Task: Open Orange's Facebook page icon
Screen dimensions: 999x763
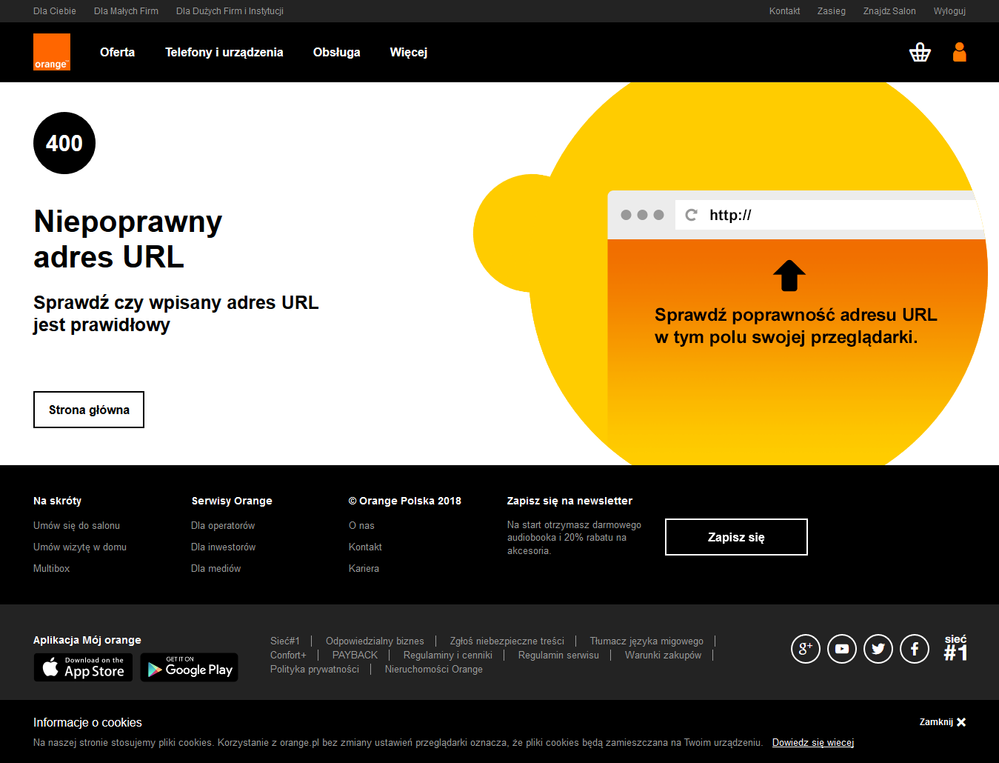Action: tap(914, 648)
